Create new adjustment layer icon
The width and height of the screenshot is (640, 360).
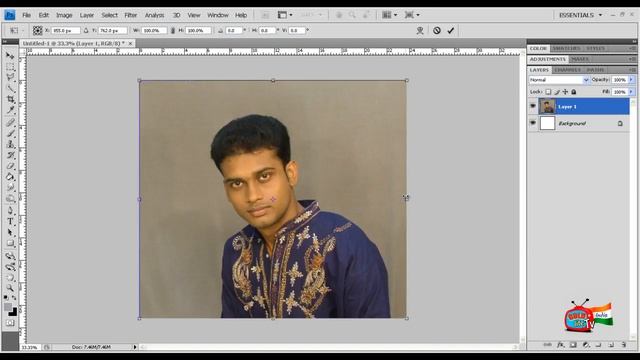click(586, 345)
